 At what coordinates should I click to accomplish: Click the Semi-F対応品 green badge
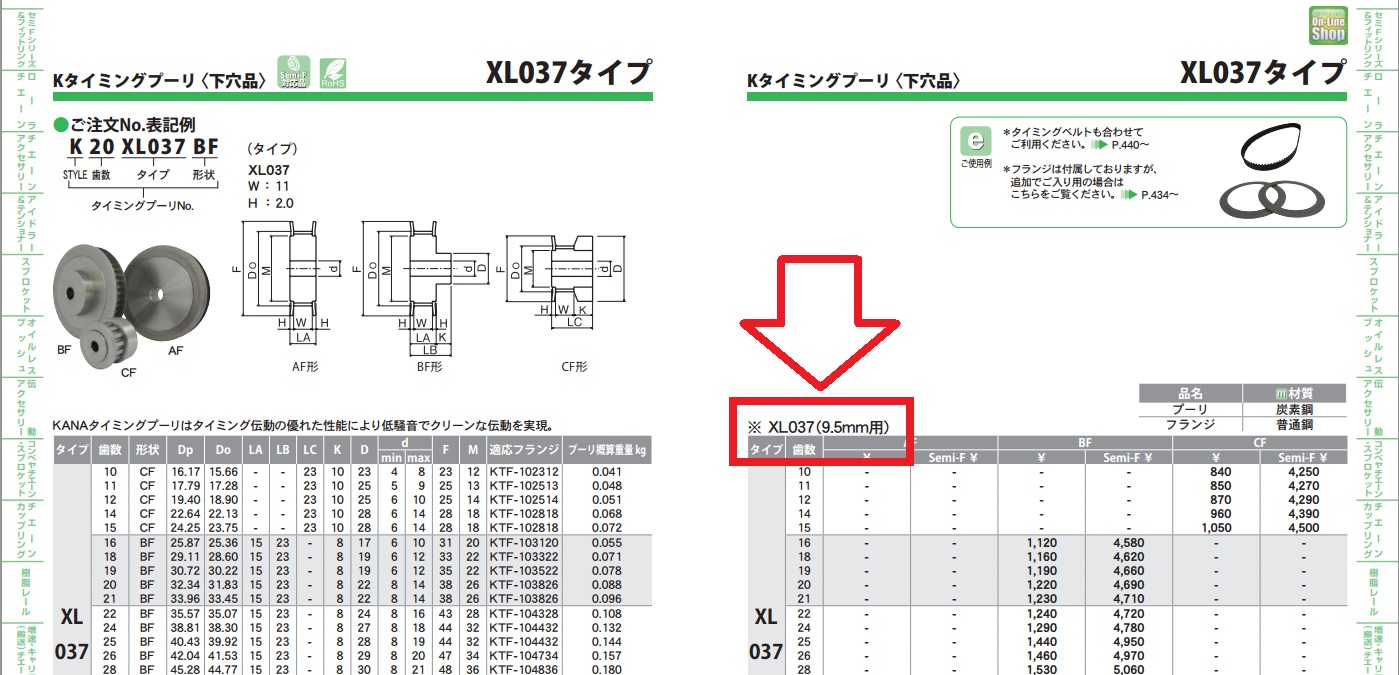[292, 74]
